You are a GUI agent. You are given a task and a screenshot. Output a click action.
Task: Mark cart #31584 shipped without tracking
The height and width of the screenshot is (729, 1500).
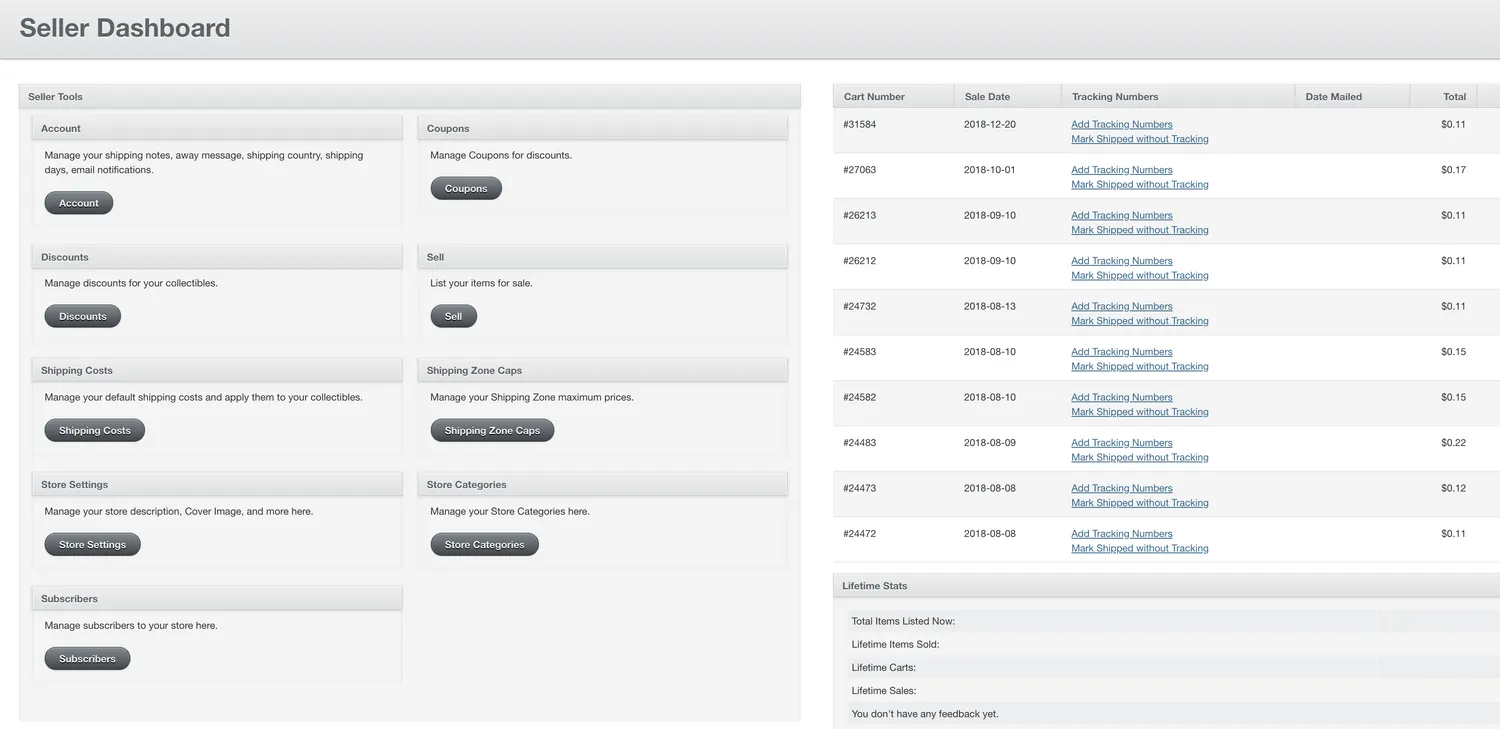1139,139
